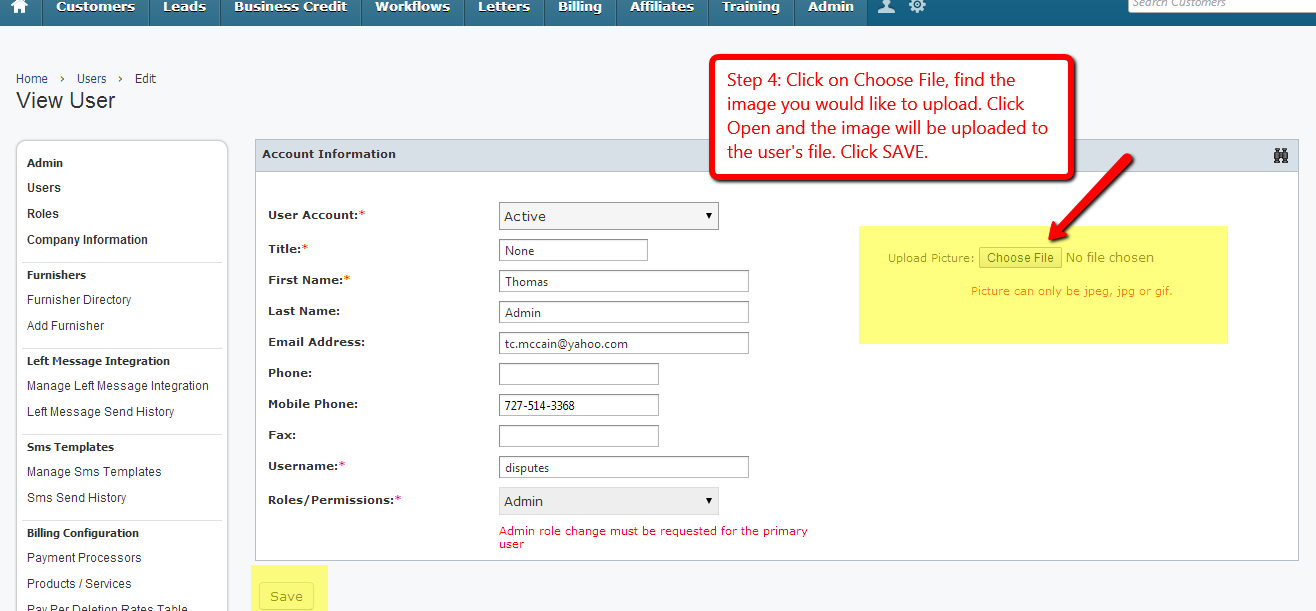Open the settings gear icon

point(917,7)
